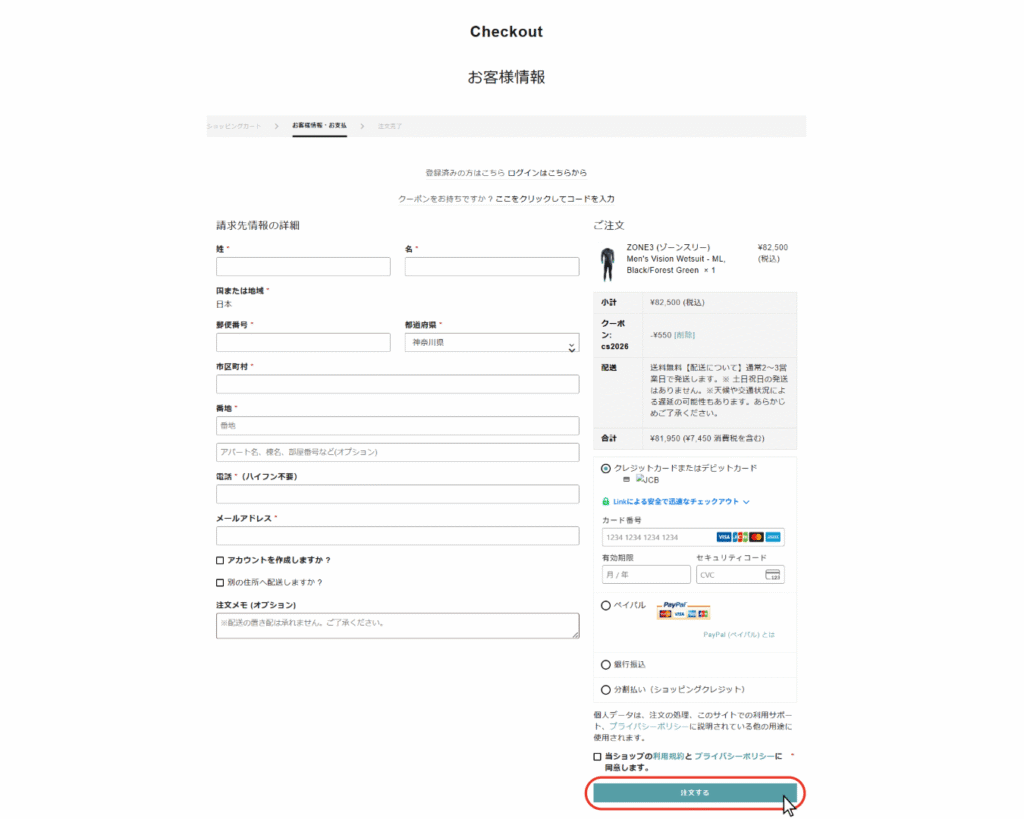Image resolution: width=1024 pixels, height=819 pixels.
Task: Check the 別の住所へ配送しますか checkbox
Action: coord(220,582)
